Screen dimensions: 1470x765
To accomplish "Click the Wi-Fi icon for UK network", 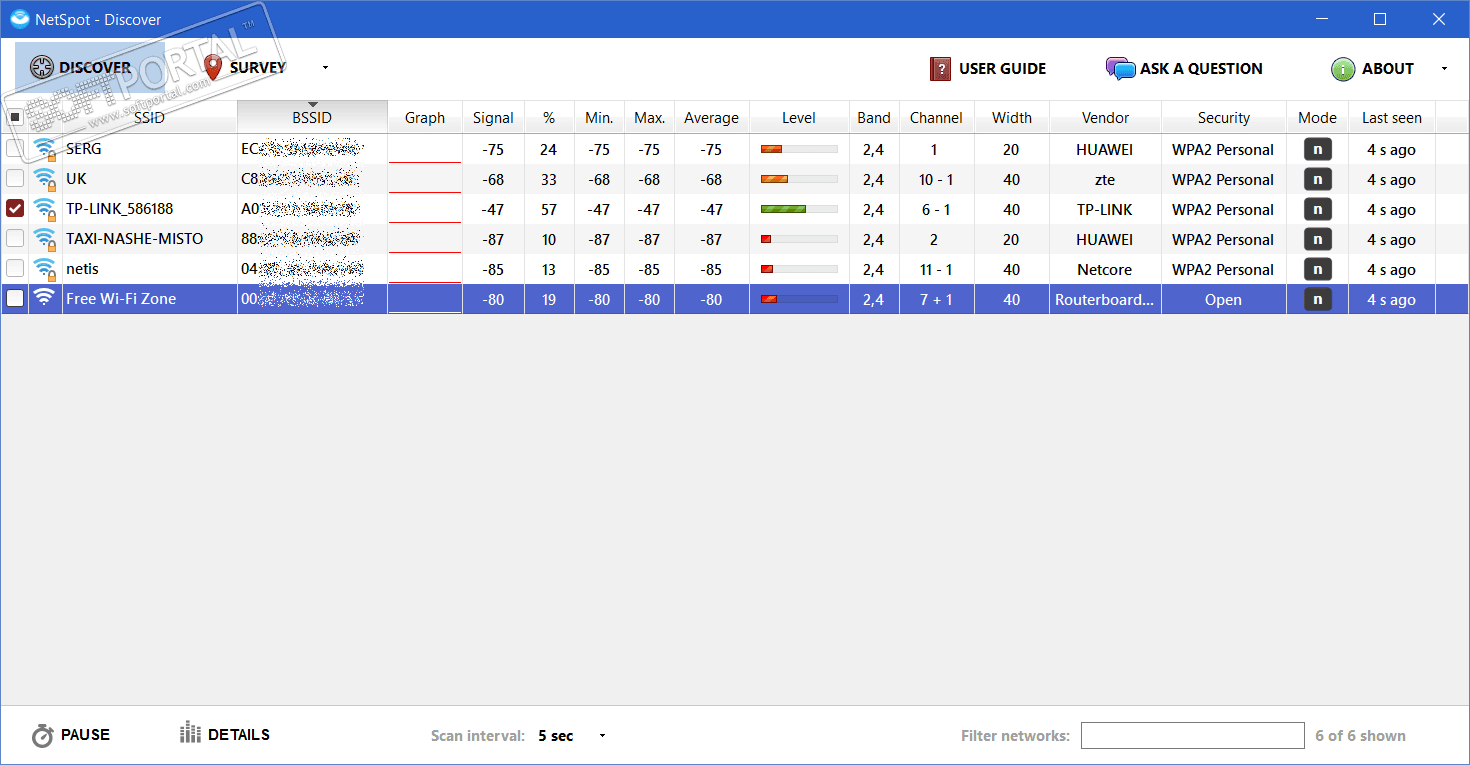I will (45, 180).
